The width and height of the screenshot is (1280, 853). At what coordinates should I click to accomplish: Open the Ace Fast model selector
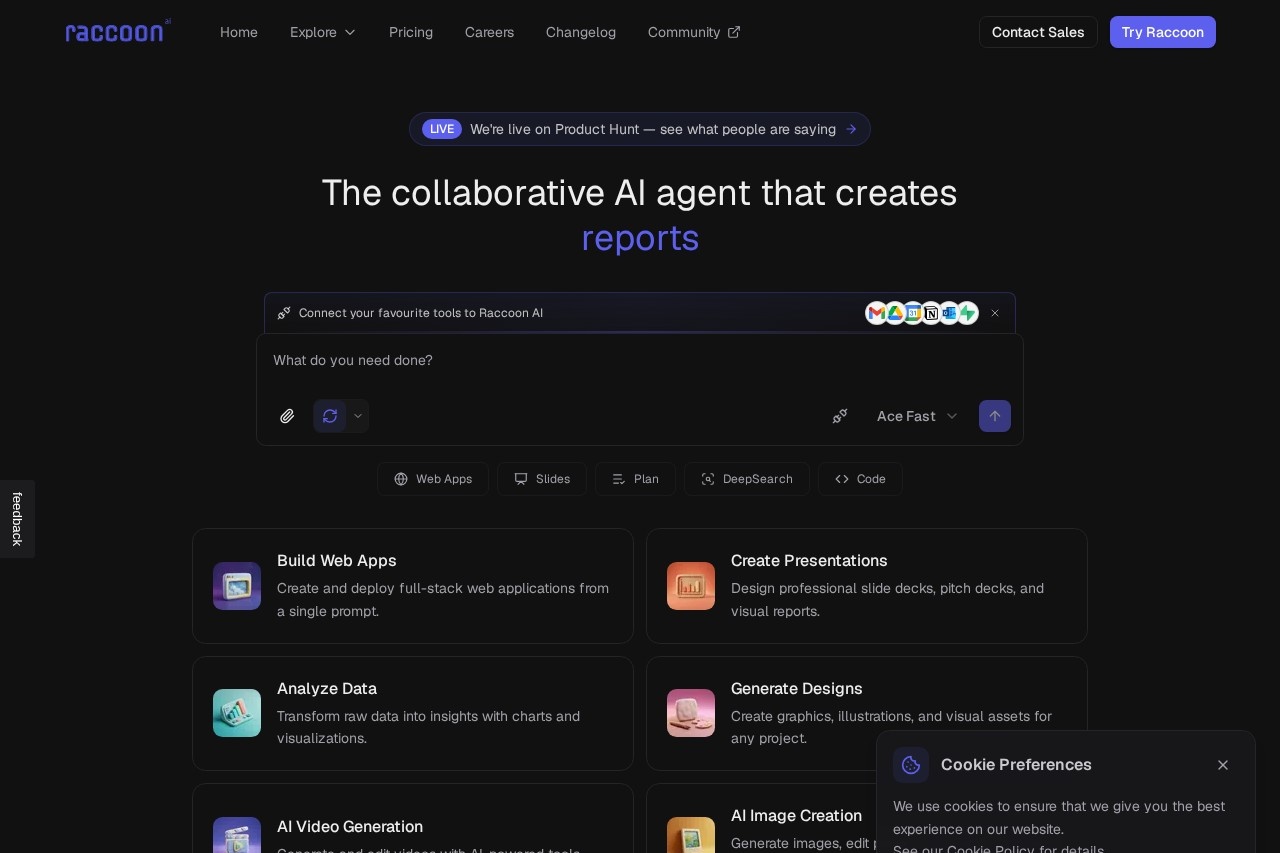[x=917, y=416]
